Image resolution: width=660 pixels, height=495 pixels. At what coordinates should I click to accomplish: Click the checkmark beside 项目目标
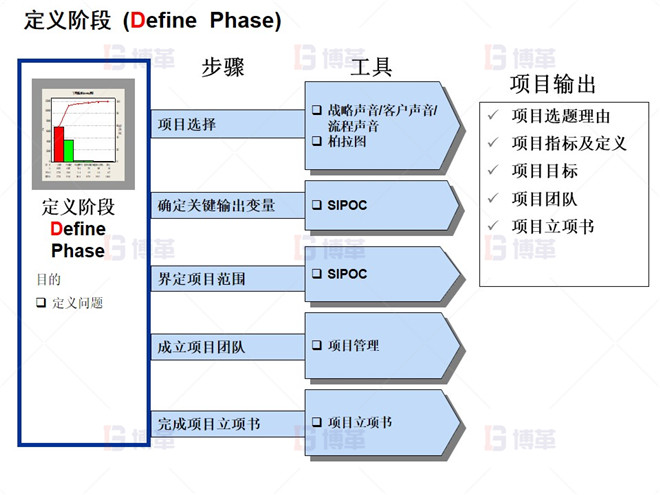[491, 171]
